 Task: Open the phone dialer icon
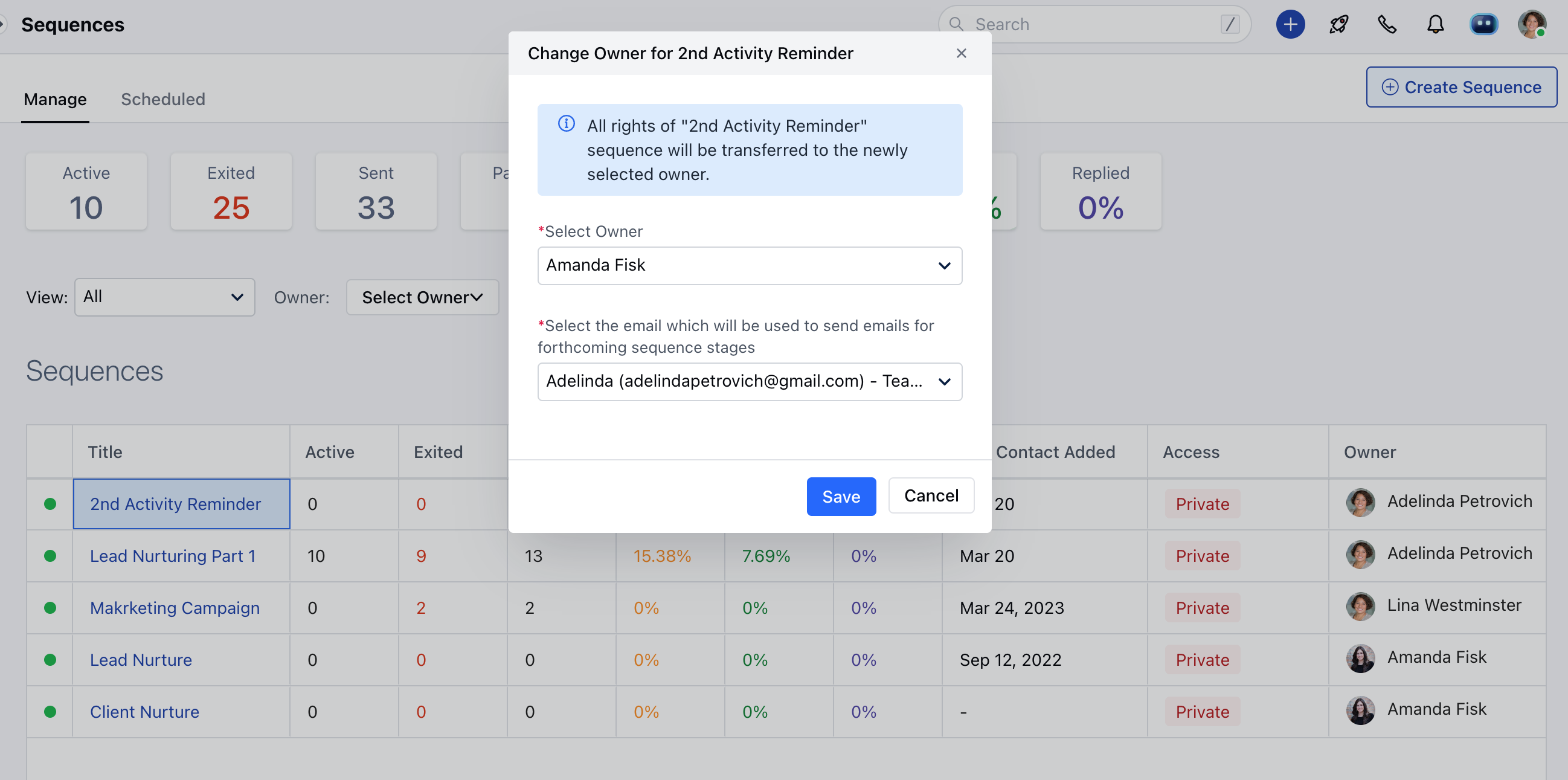point(1387,24)
